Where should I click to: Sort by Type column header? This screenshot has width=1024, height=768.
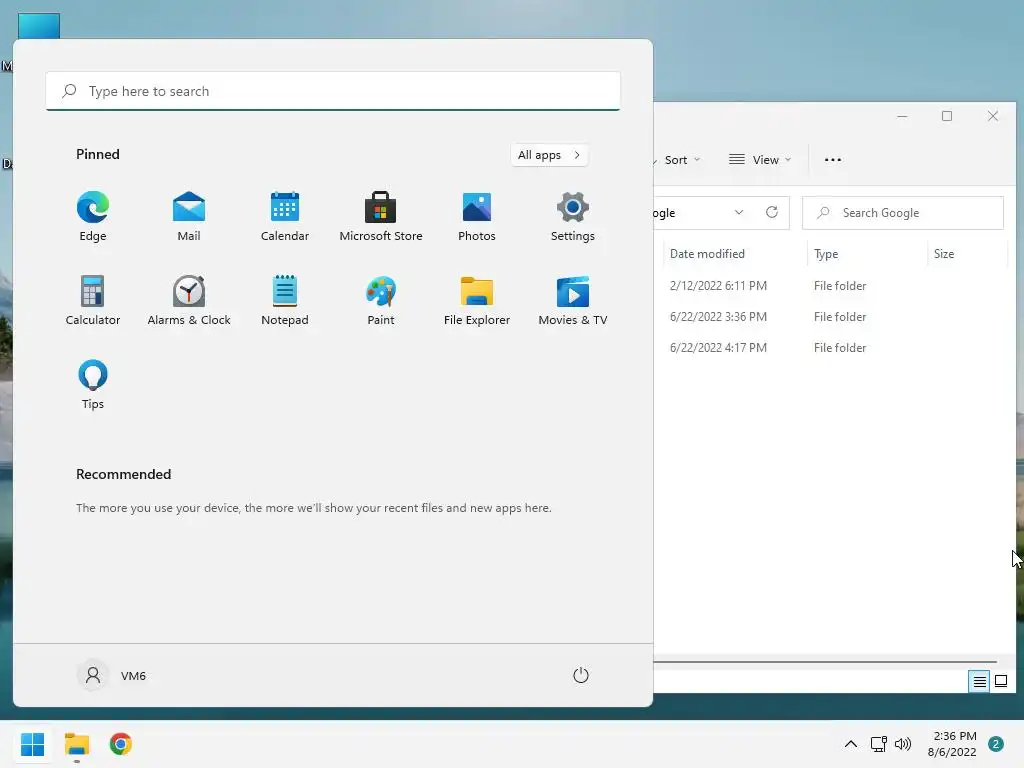coord(867,253)
